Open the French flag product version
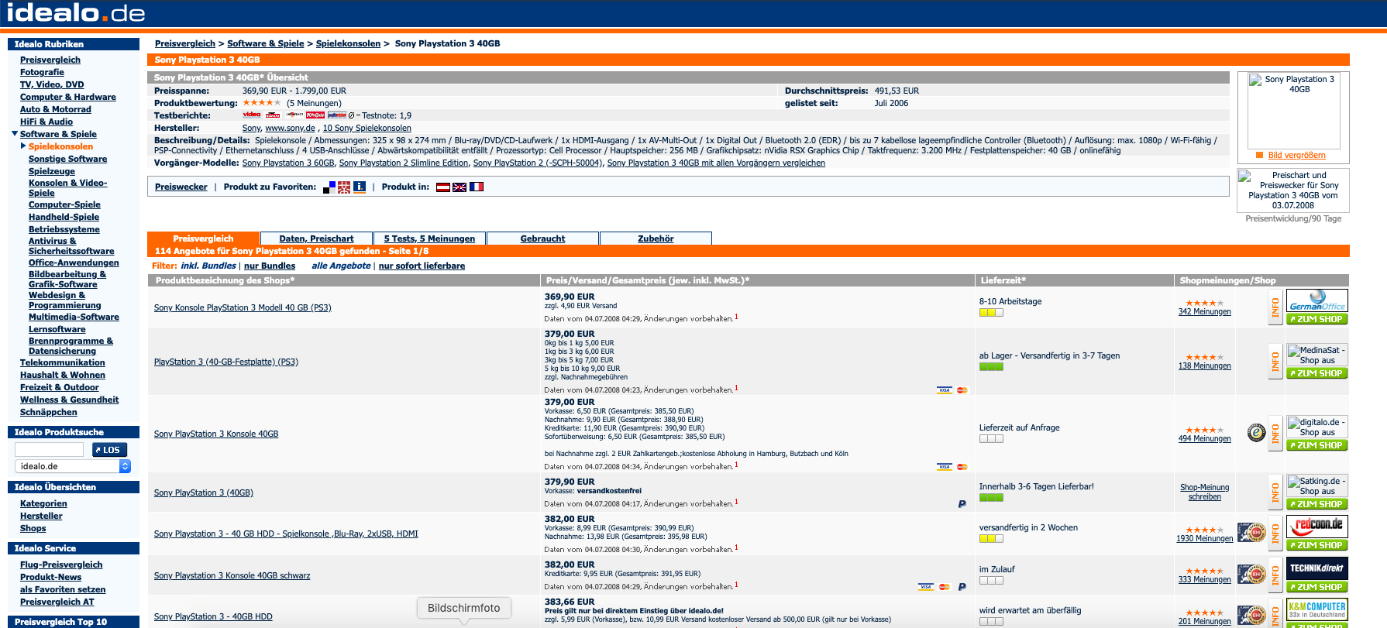The image size is (1387, 628). point(476,187)
